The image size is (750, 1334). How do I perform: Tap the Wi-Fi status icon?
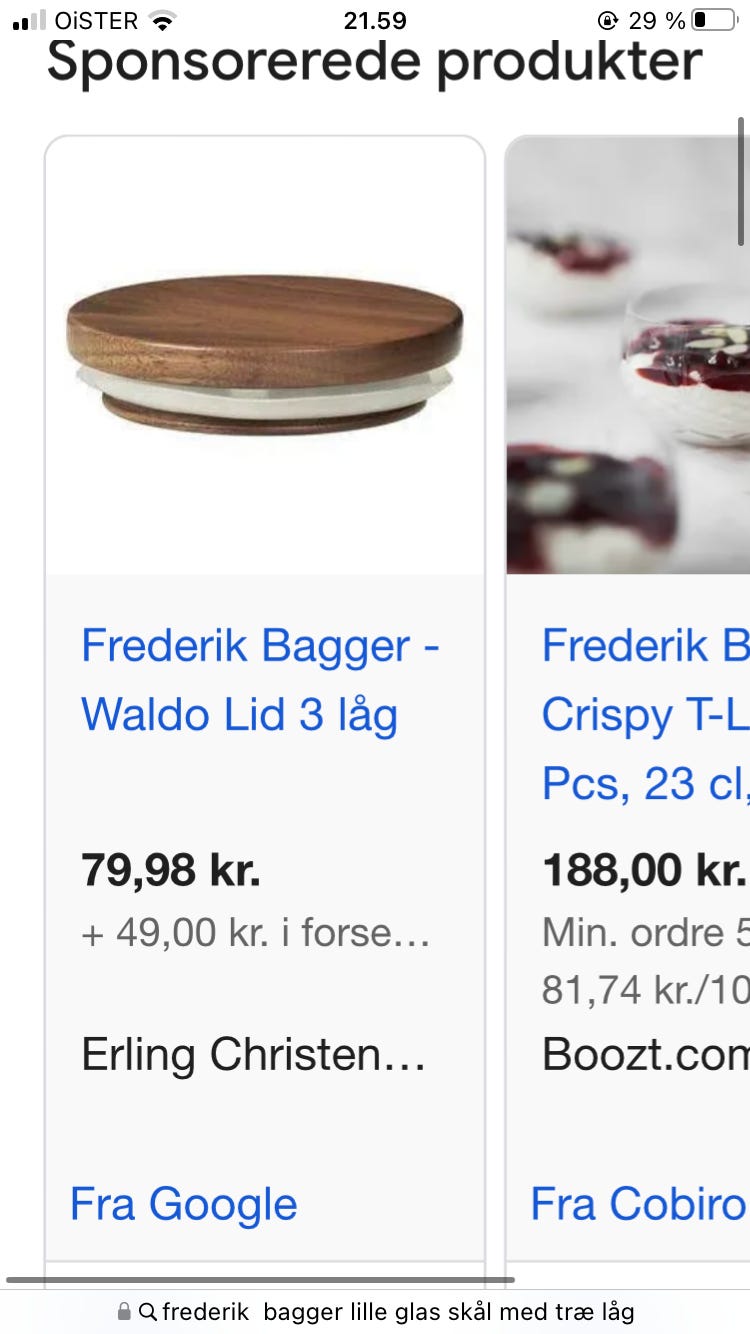161,20
